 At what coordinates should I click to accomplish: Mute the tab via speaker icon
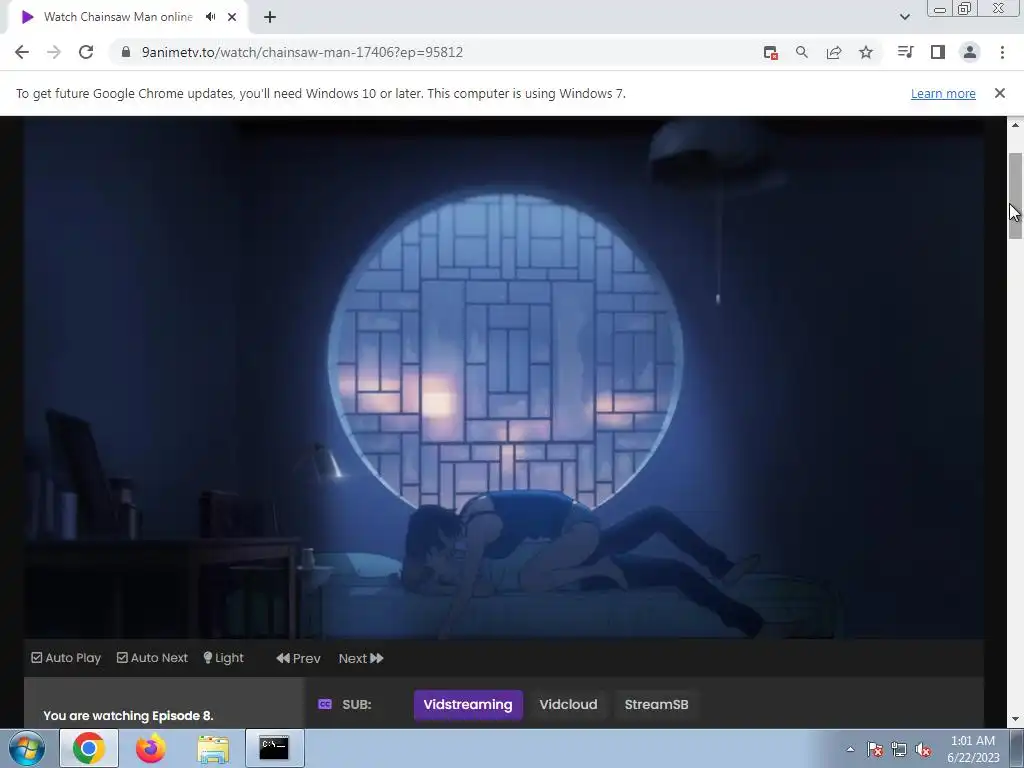click(x=210, y=17)
